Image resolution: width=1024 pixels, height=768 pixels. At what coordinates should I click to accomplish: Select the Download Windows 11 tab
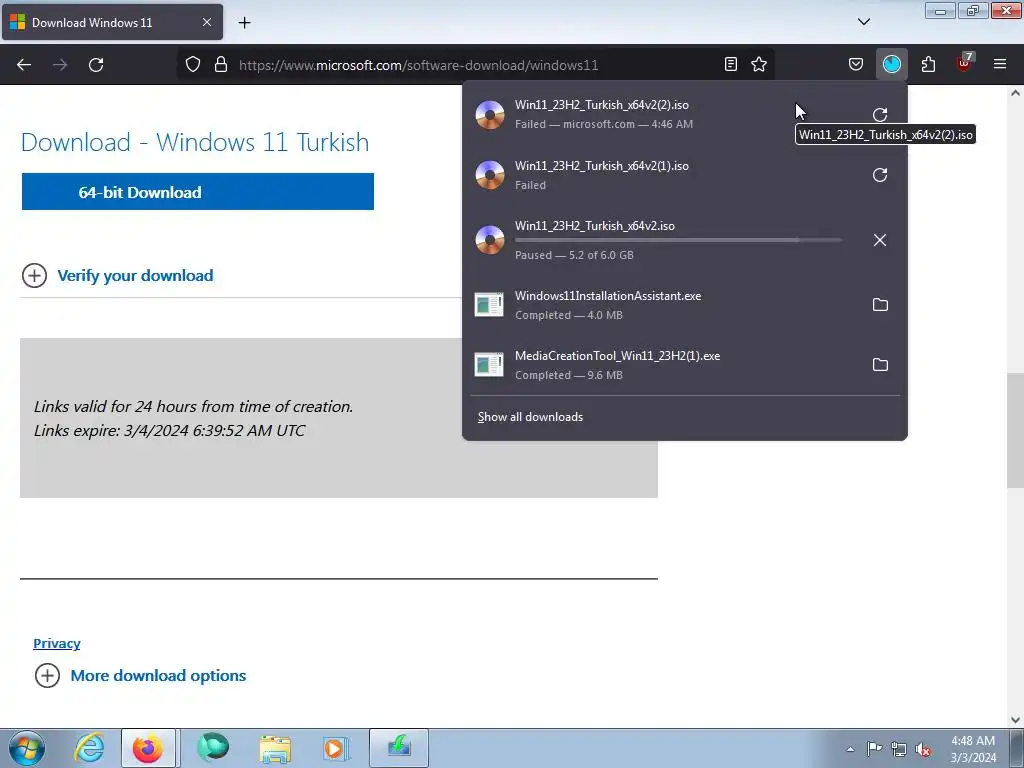coord(112,22)
